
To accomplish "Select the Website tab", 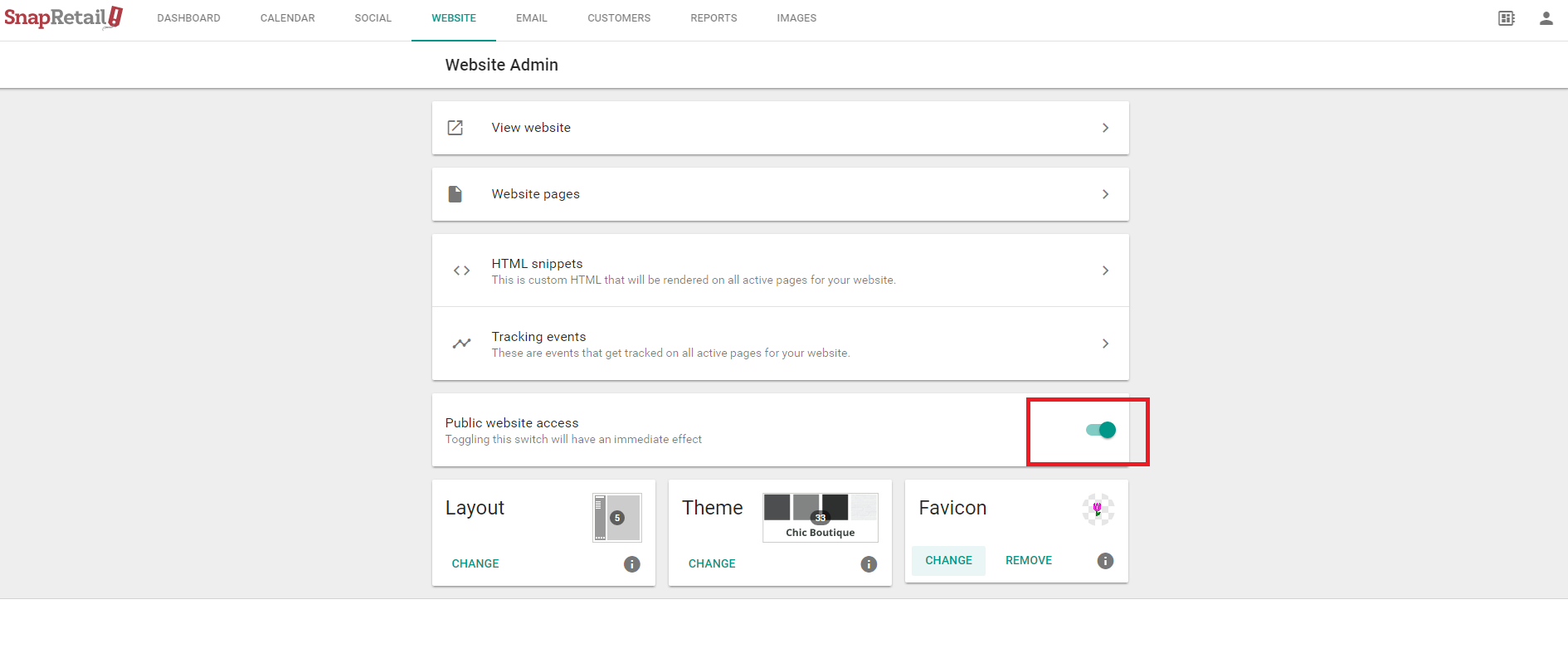I will click(x=454, y=18).
